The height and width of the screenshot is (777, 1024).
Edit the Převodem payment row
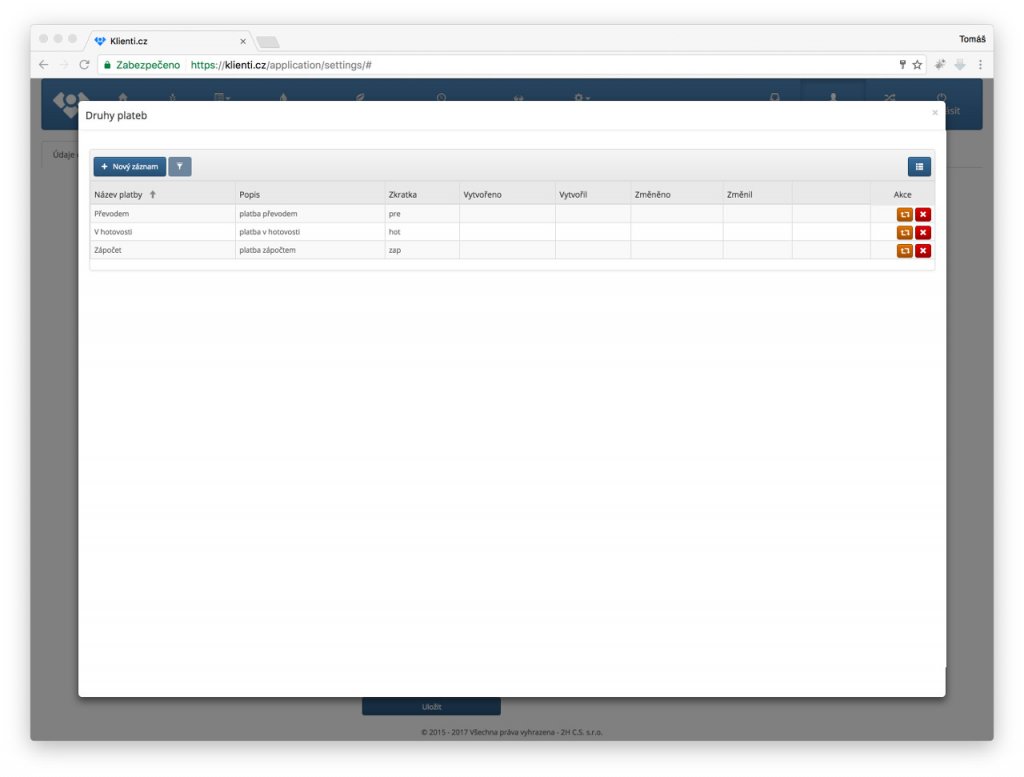pos(904,214)
